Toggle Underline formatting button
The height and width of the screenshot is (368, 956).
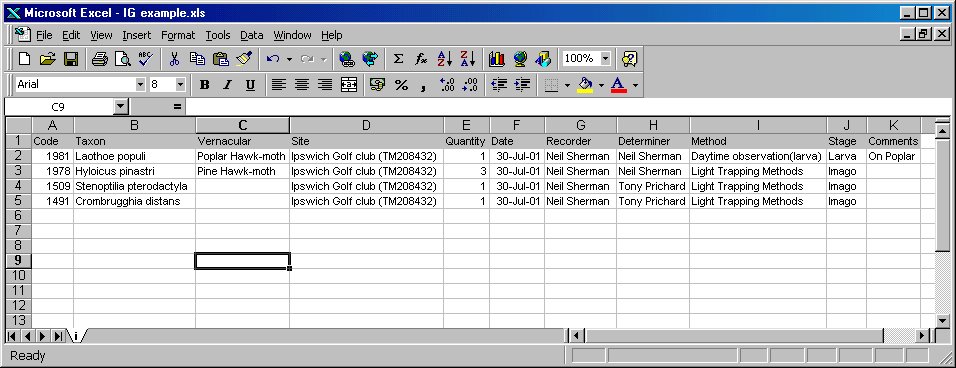click(250, 85)
